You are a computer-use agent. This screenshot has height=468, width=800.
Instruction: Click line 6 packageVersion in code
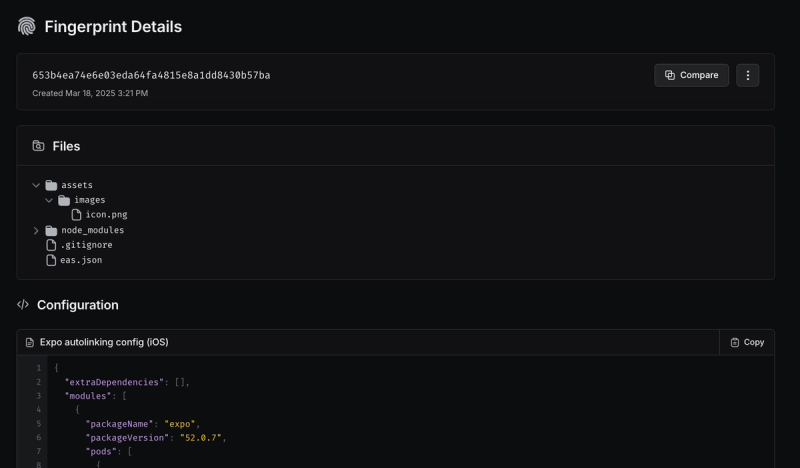coord(130,438)
